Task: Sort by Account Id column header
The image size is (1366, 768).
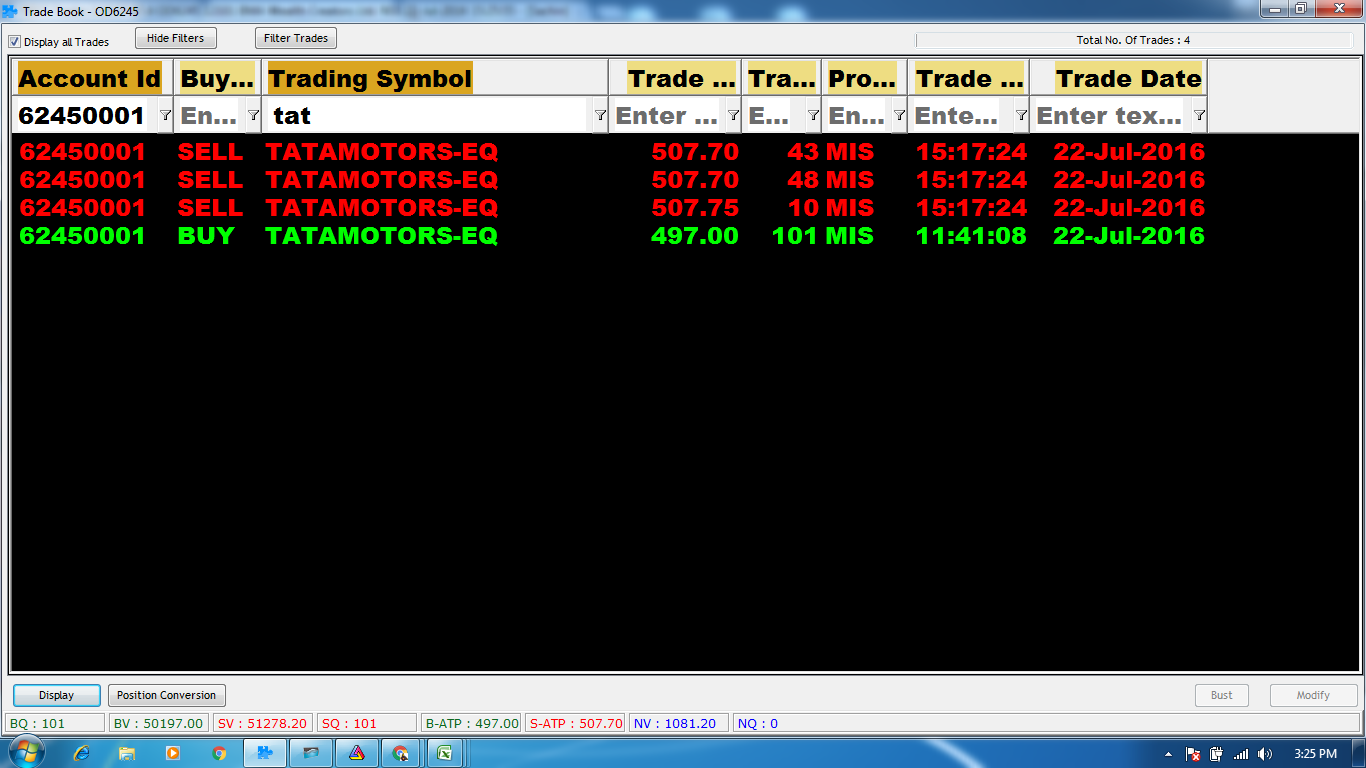Action: click(x=90, y=78)
